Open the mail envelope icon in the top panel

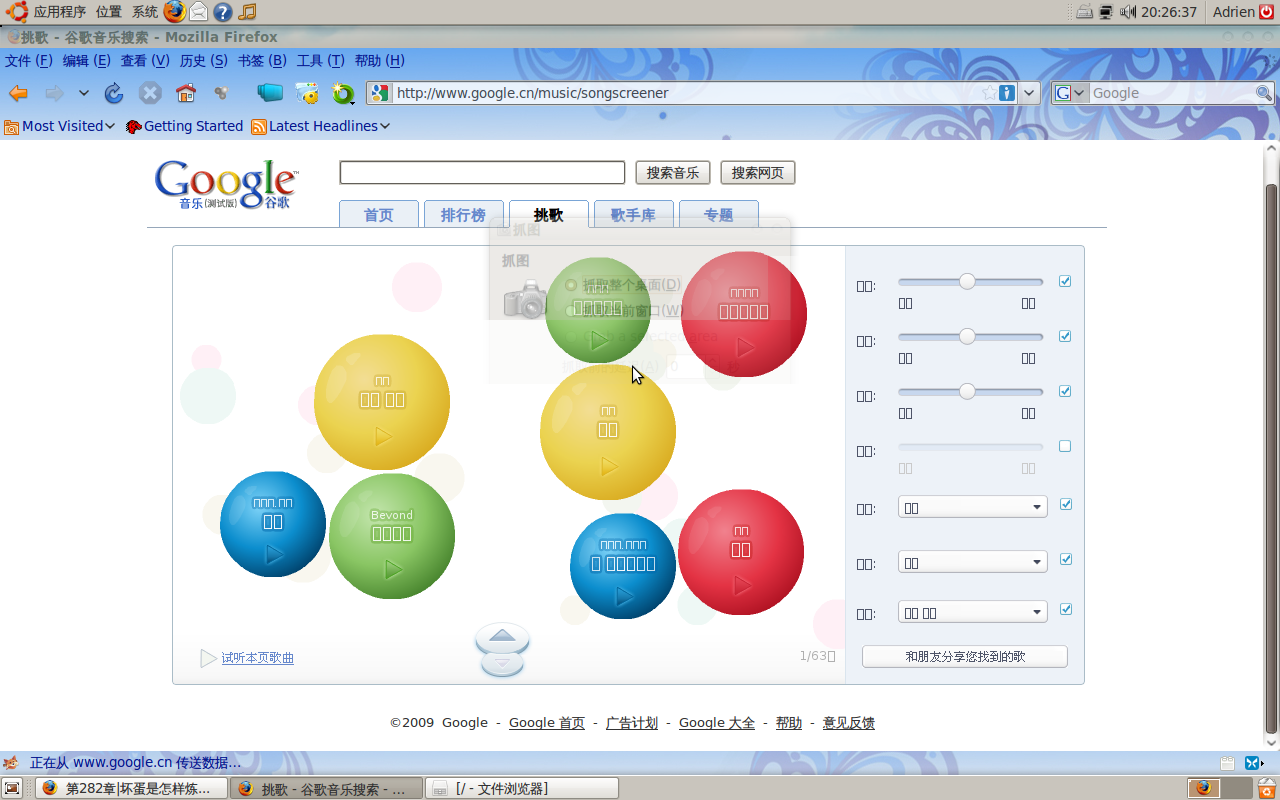point(199,12)
